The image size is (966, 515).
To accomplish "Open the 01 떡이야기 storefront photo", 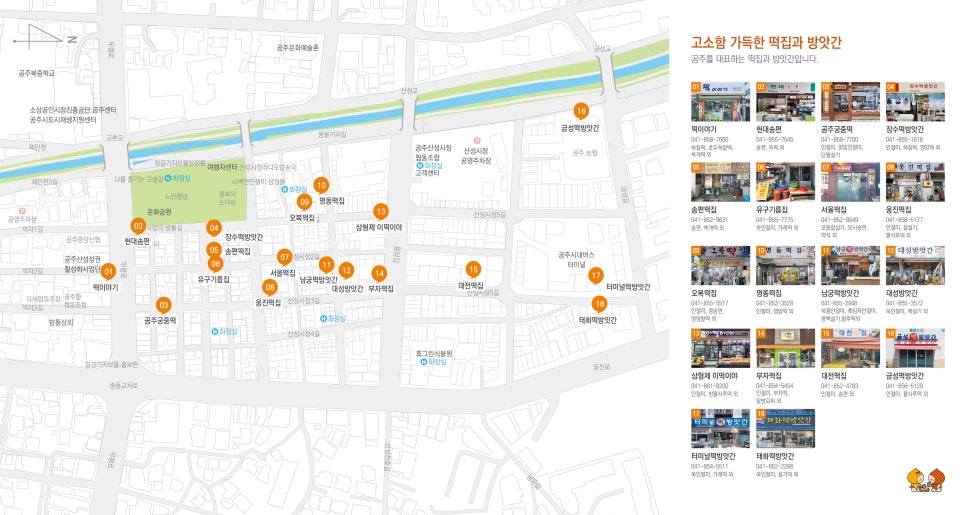I will coord(720,102).
